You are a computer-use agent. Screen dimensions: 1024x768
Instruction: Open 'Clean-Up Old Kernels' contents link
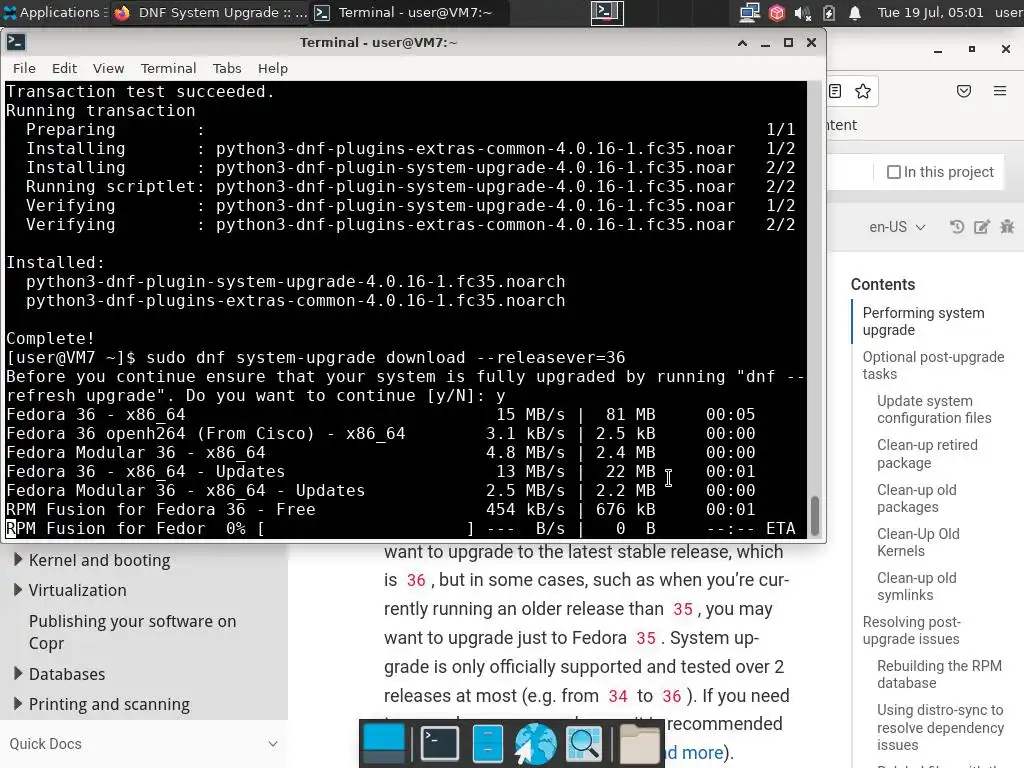(x=918, y=542)
